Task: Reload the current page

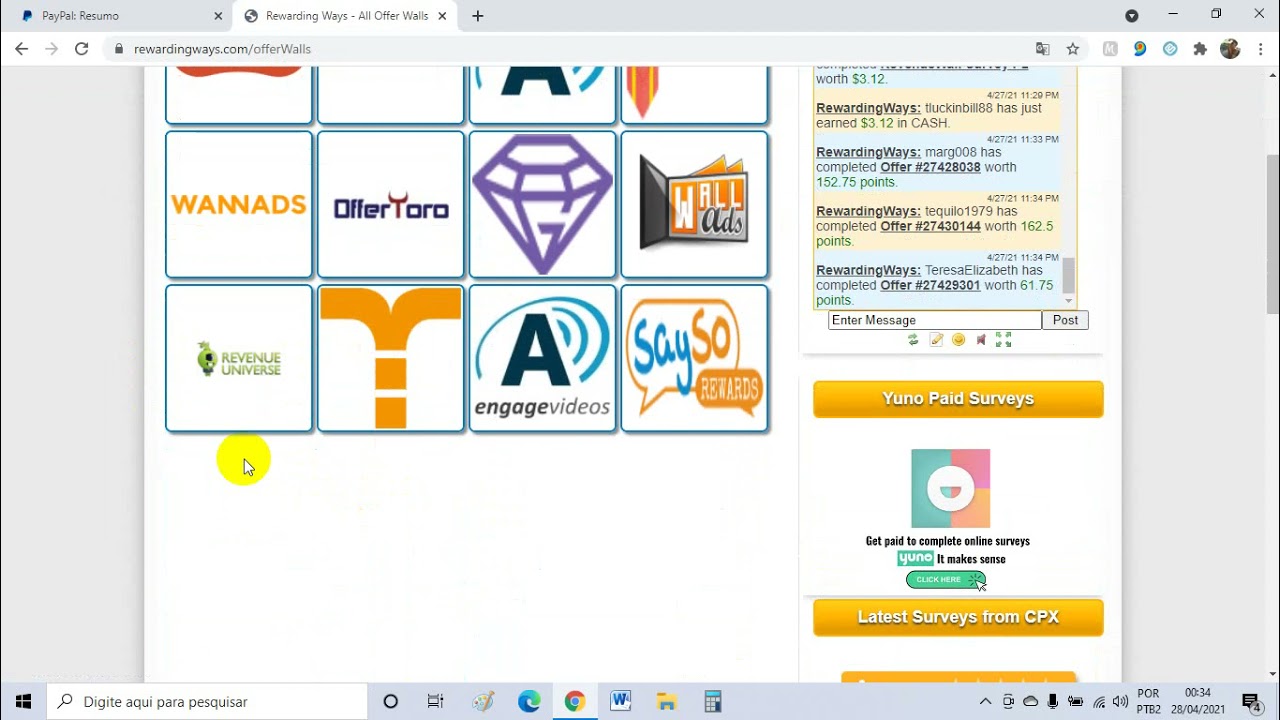Action: coord(82,48)
